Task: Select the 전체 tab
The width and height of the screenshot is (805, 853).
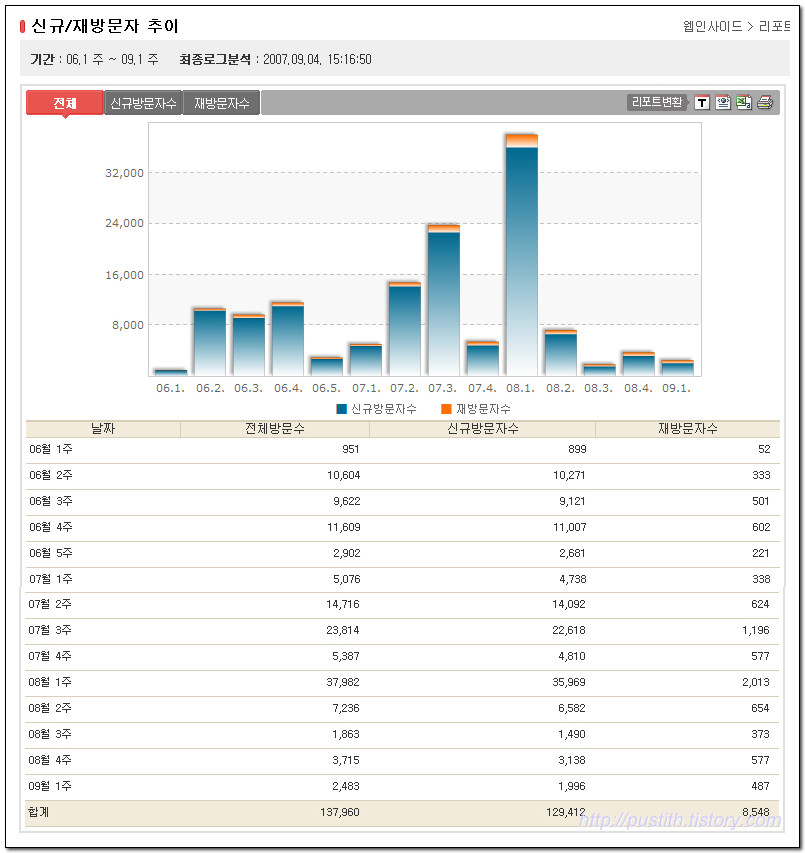Action: (65, 103)
